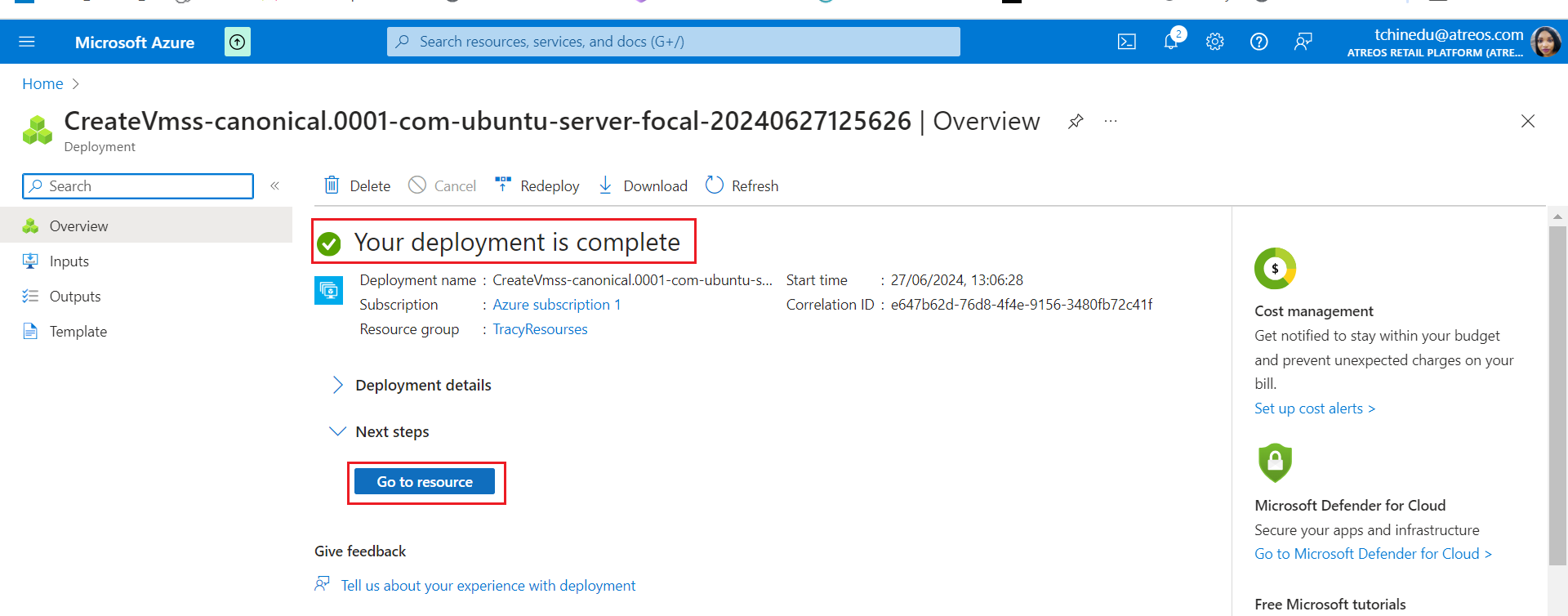Click the Free Microsoft tutorials heading
The image size is (1568, 616).
[x=1330, y=605]
